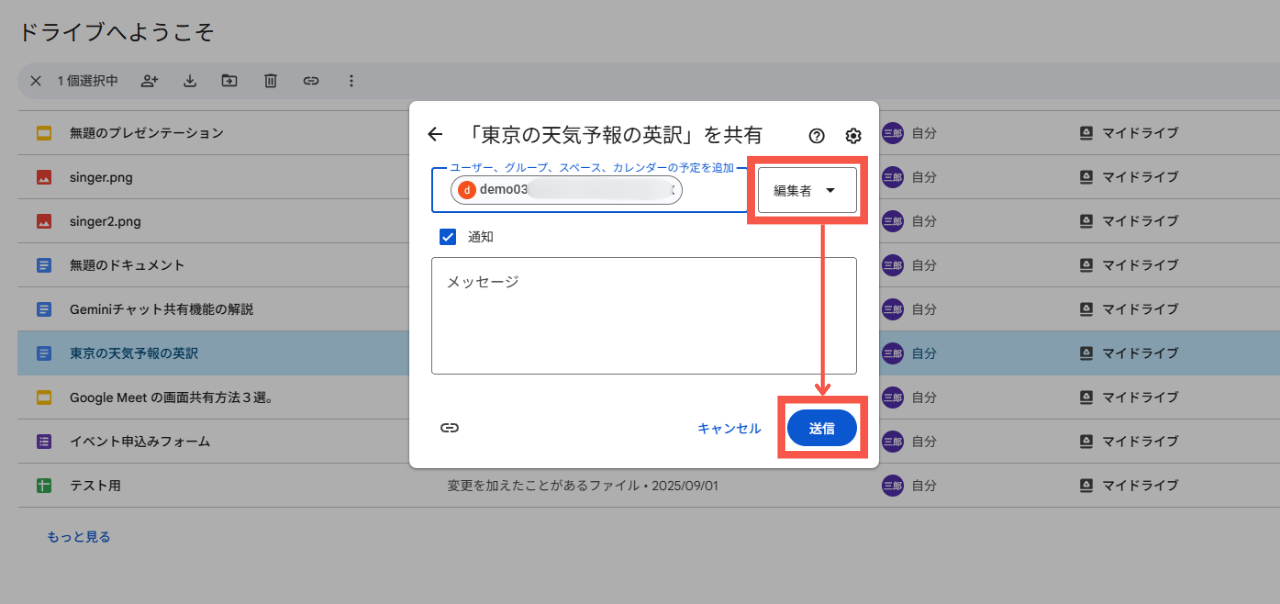Click the Docs icon for 東京の天気予報の英訳
Screen dimensions: 1280x604
click(x=44, y=353)
